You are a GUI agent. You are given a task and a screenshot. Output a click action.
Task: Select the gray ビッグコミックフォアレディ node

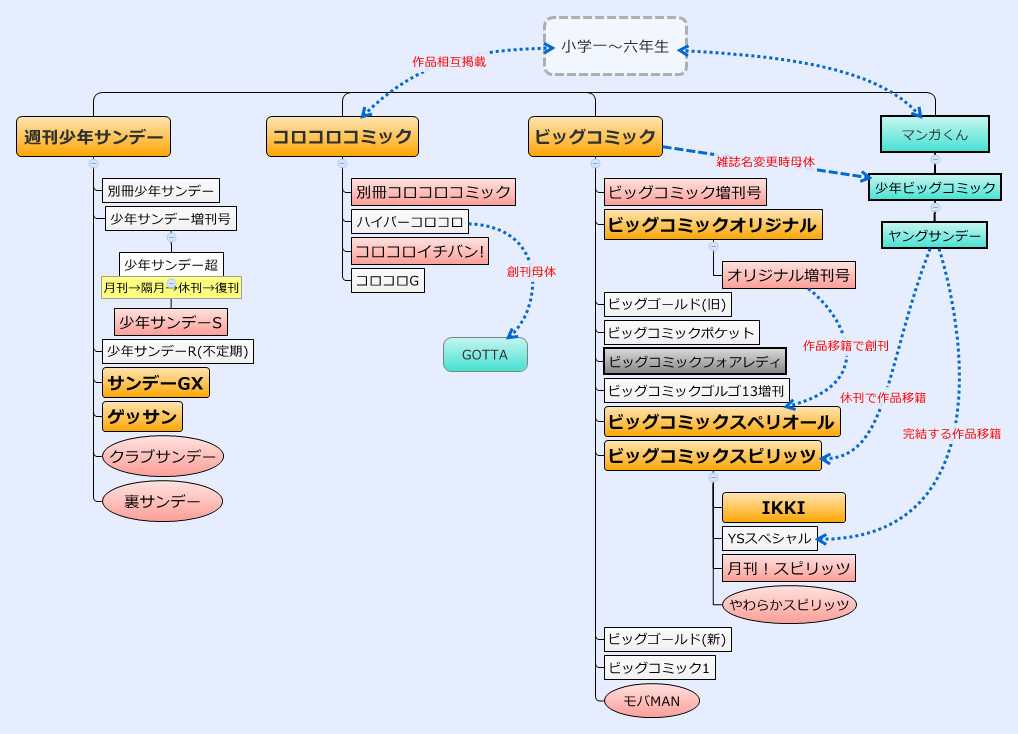point(695,361)
